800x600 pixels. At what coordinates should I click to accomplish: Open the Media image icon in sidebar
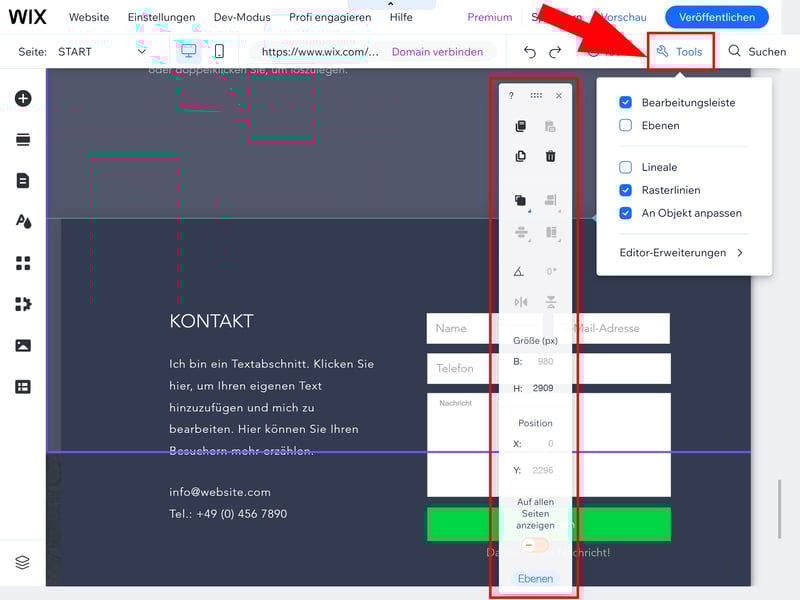point(23,346)
